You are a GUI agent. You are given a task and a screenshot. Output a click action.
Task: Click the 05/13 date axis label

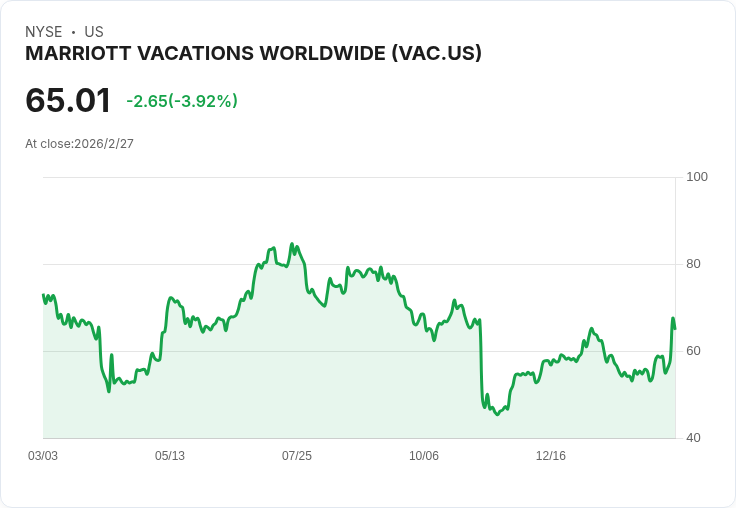[170, 456]
